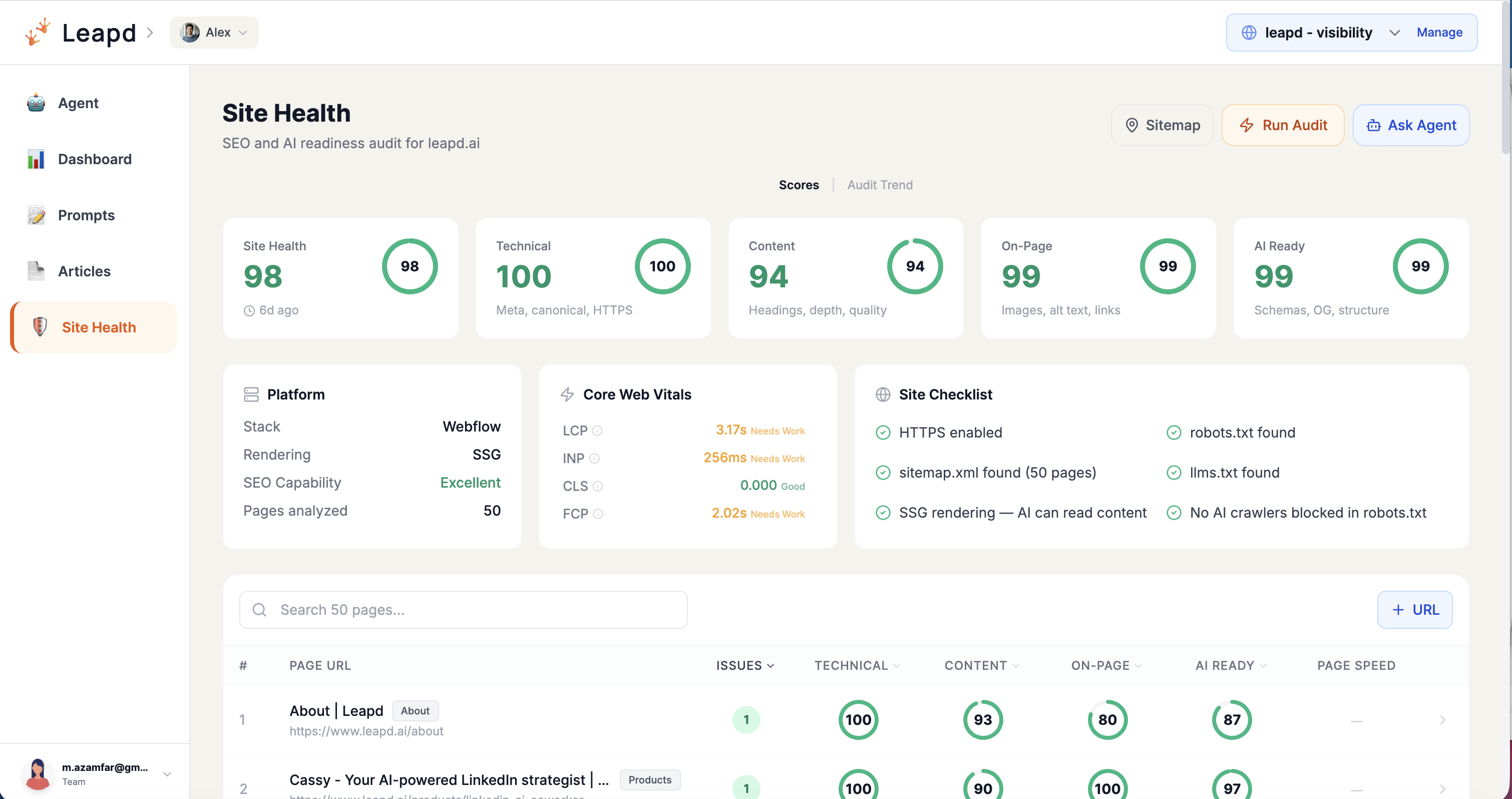The width and height of the screenshot is (1512, 799).
Task: Select the Site Health shield icon
Action: [40, 327]
